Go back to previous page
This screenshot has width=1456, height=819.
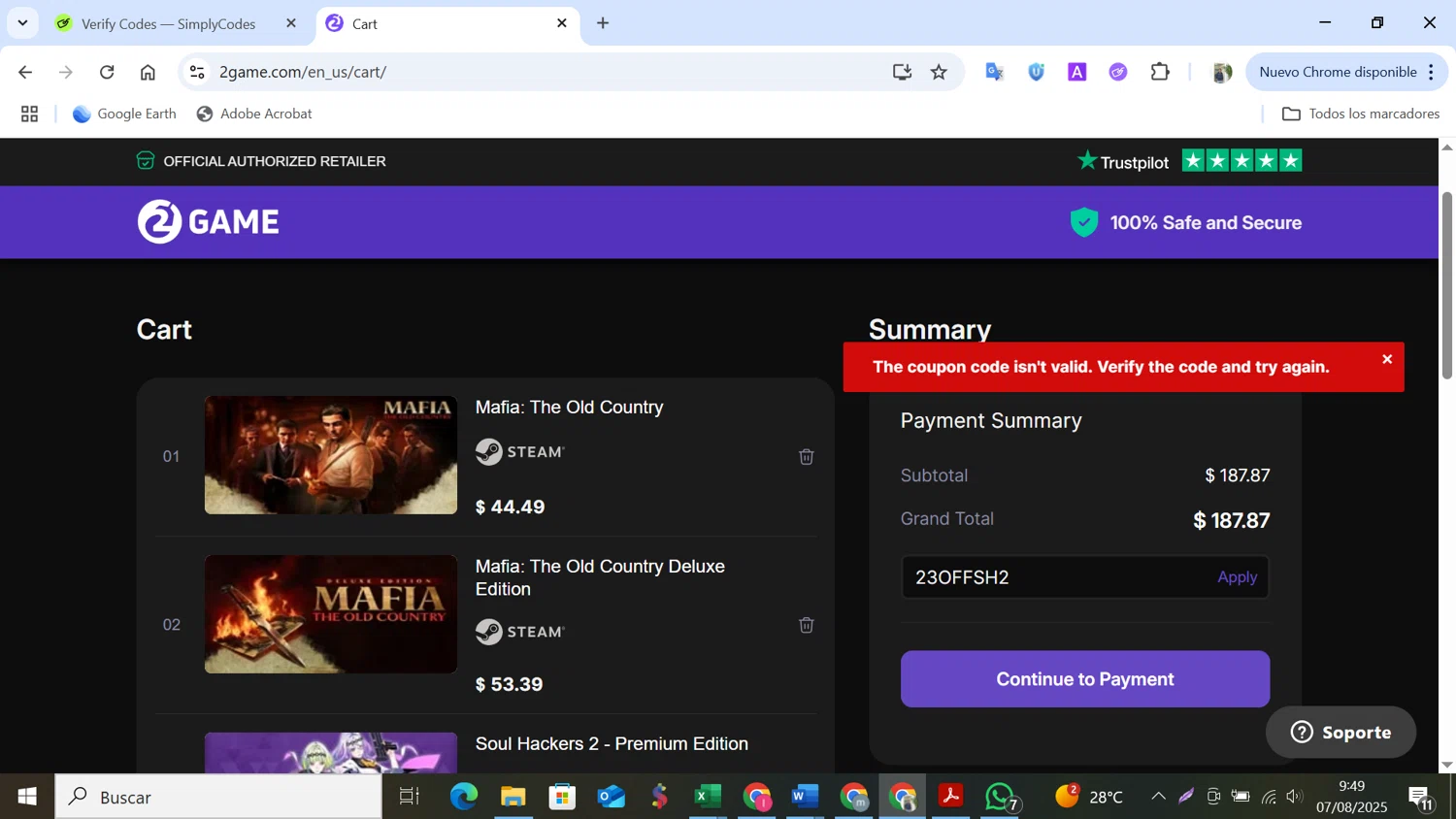click(25, 72)
